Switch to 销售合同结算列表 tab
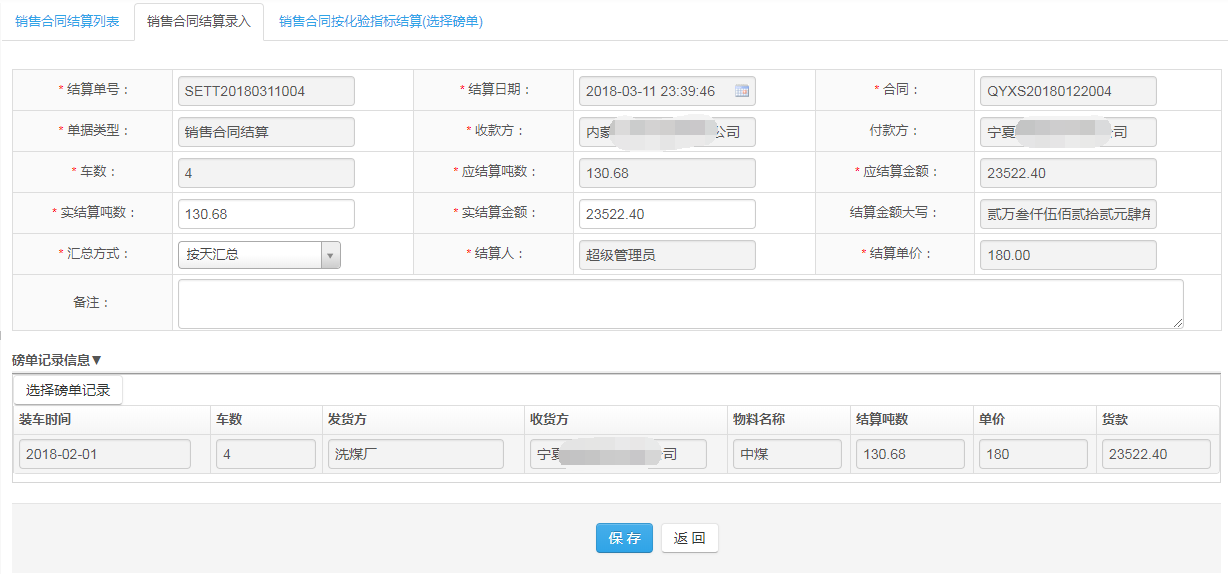Image resolution: width=1228 pixels, height=574 pixels. pos(67,21)
